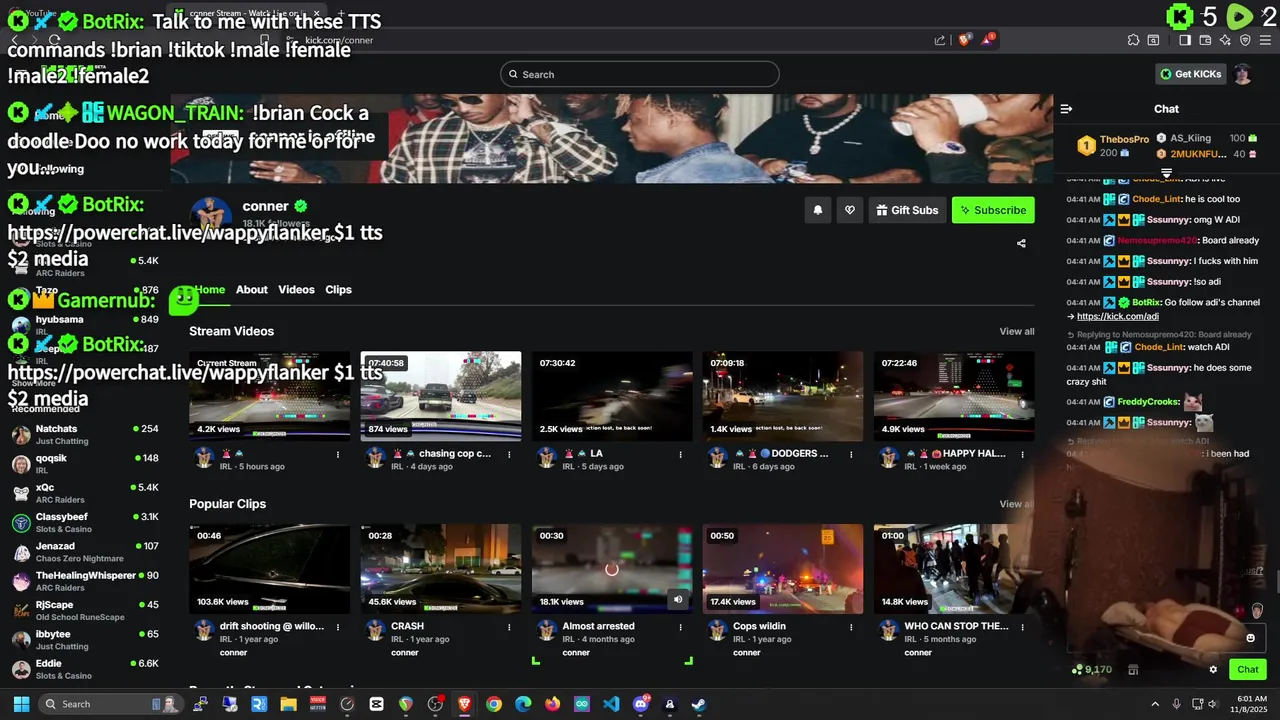The height and width of the screenshot is (720, 1280).
Task: Click the Brave Shields lion icon
Action: 964,40
